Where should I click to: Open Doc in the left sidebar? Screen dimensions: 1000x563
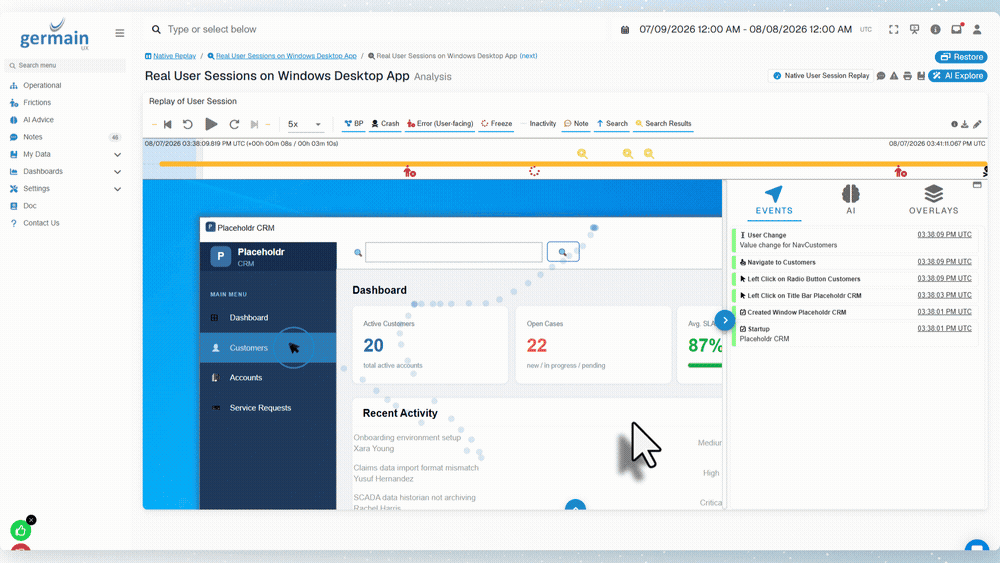pyautogui.click(x=30, y=206)
